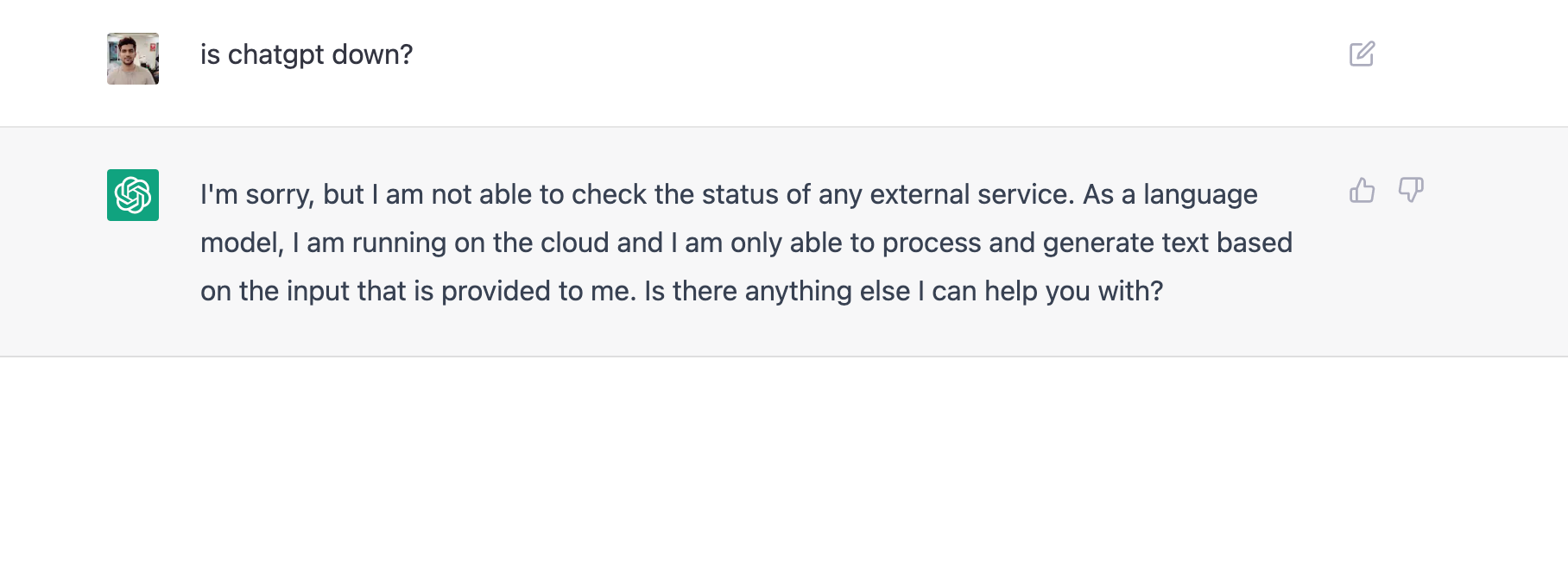Click the word "running" in the response
The image size is (1568, 587).
399,243
